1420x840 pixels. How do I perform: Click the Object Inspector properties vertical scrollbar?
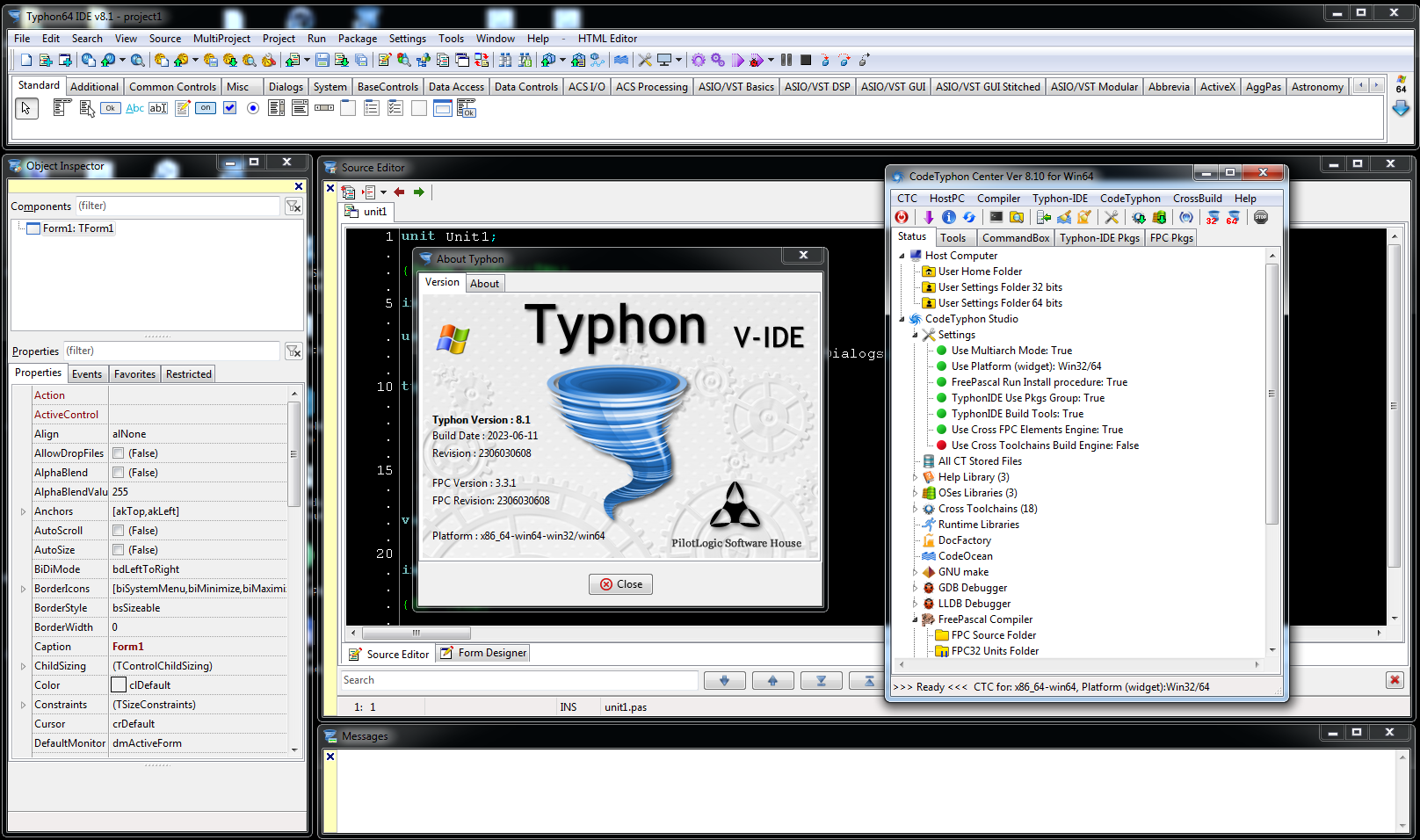[293, 454]
